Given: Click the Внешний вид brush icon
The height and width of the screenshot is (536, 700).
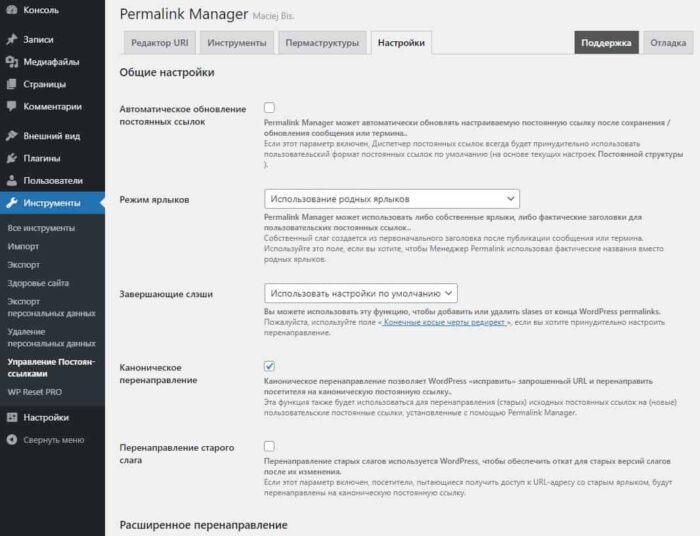Looking at the screenshot, I should 11,136.
